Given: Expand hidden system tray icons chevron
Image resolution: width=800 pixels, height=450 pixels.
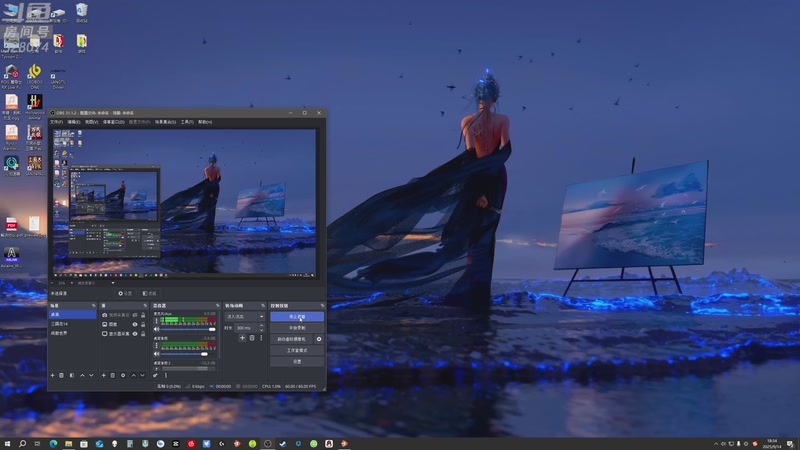Looking at the screenshot, I should 716,444.
